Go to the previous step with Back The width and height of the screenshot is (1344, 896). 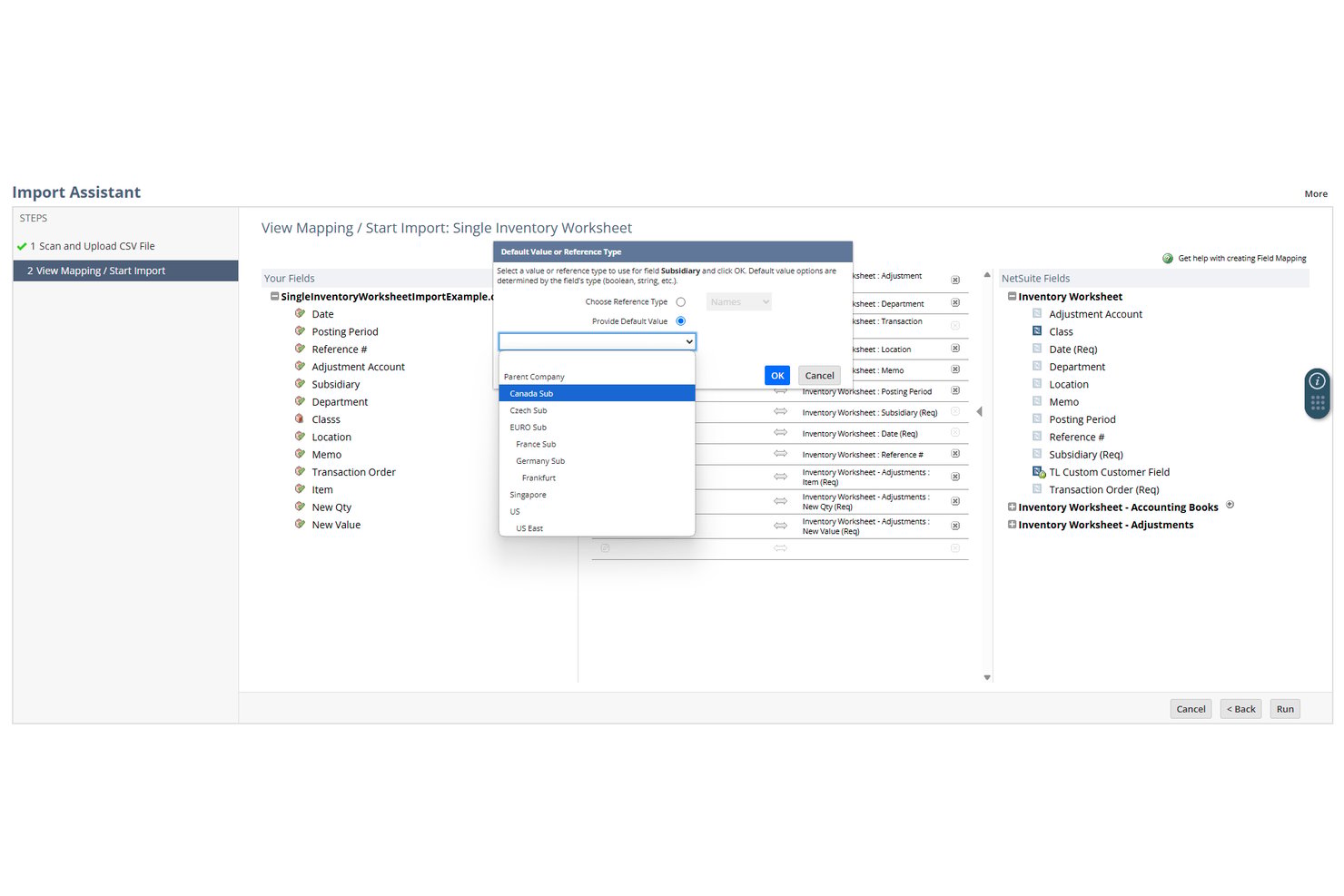pos(1240,709)
